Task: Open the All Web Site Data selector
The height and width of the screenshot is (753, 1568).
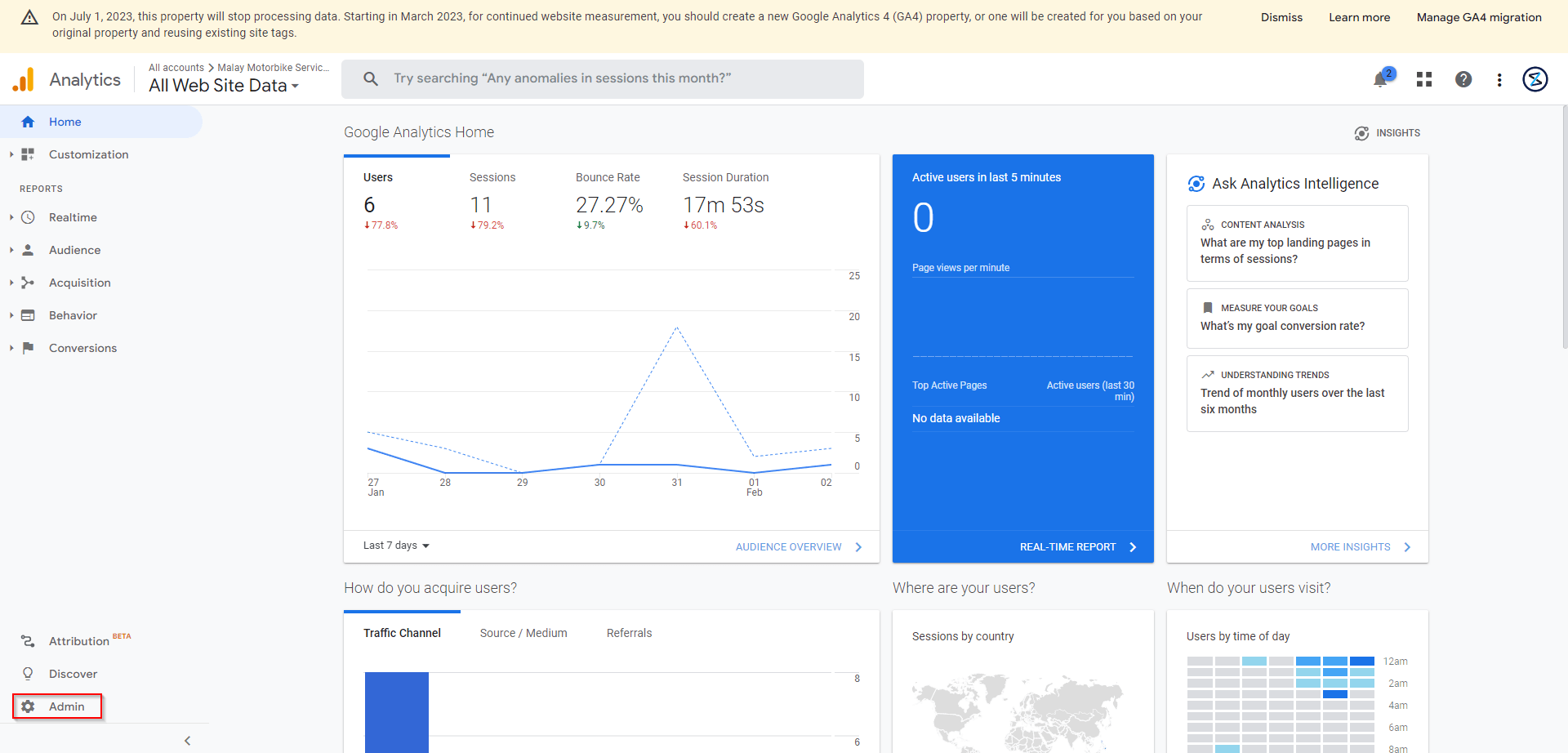Action: tap(224, 86)
